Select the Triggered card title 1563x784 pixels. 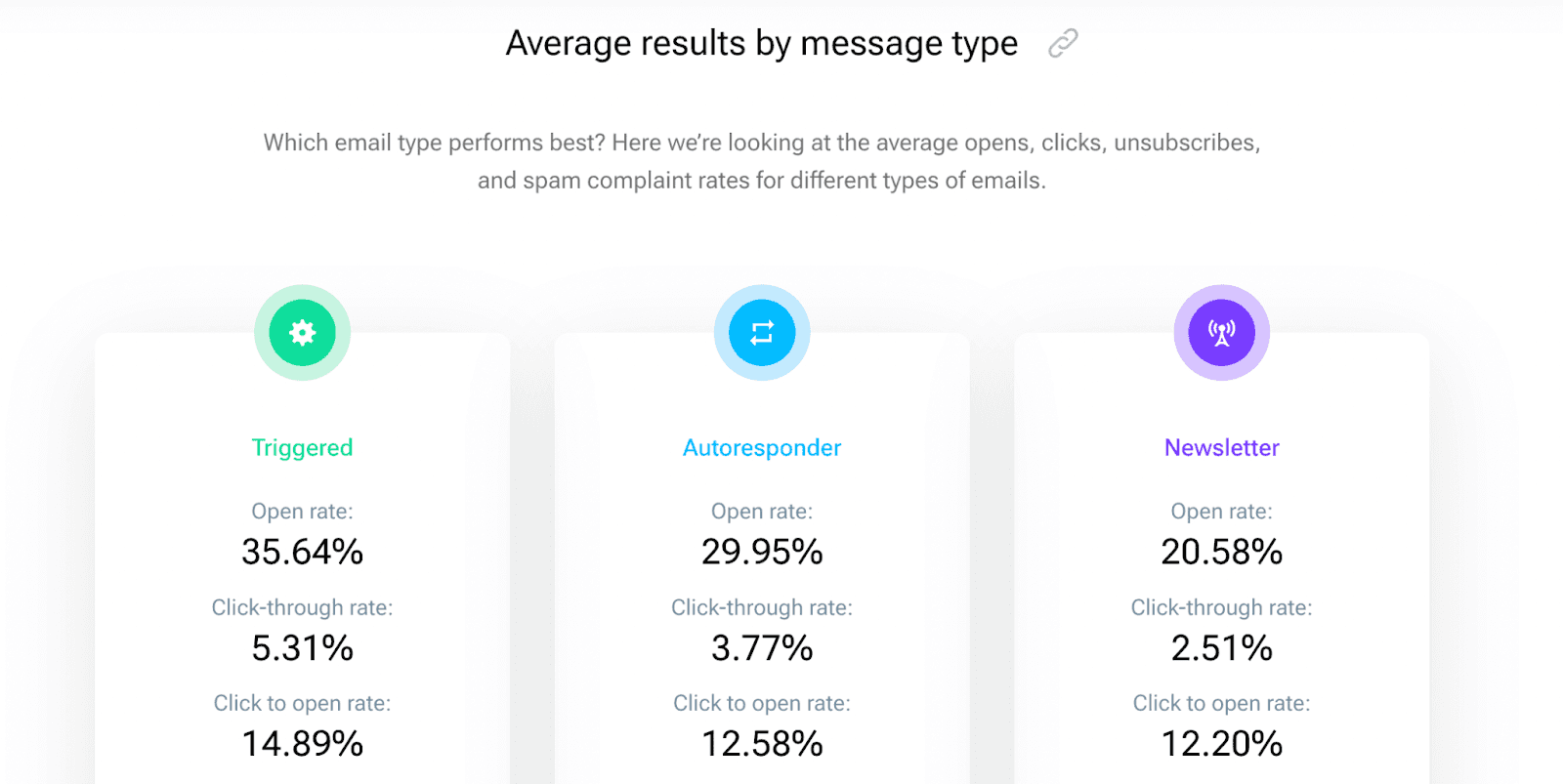pyautogui.click(x=303, y=447)
